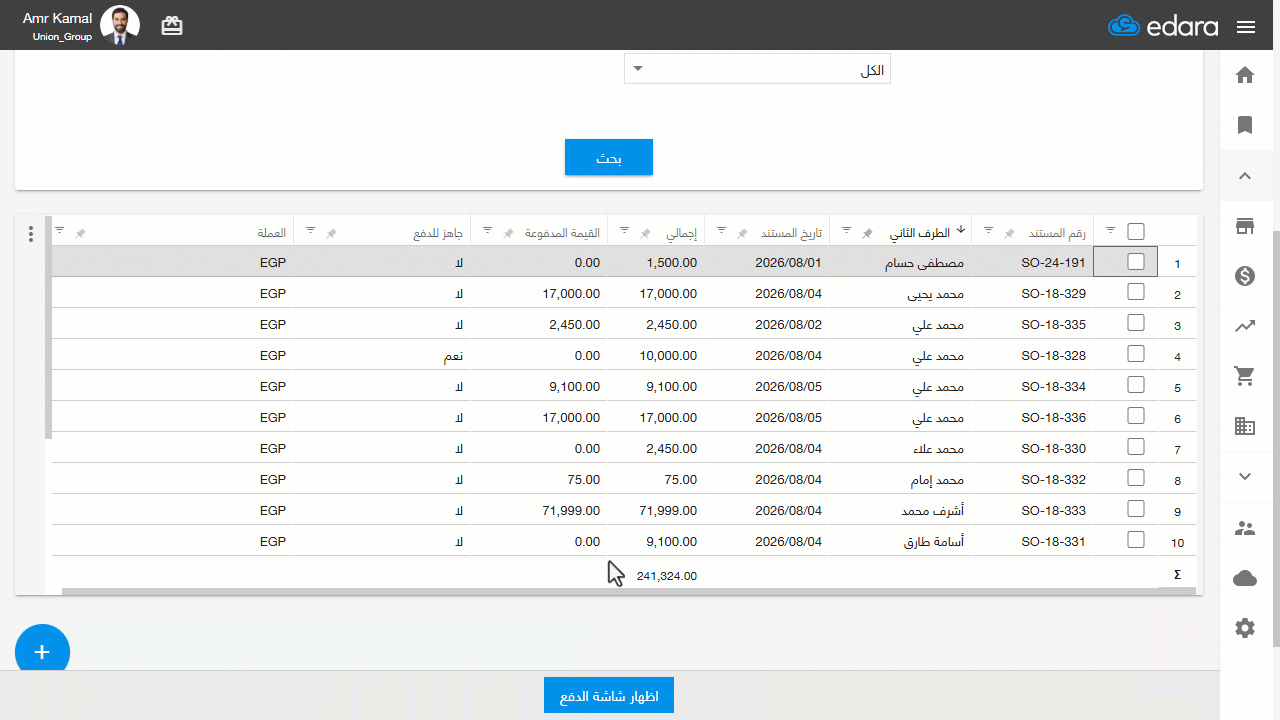Toggle the select-all header checkbox

click(1136, 231)
